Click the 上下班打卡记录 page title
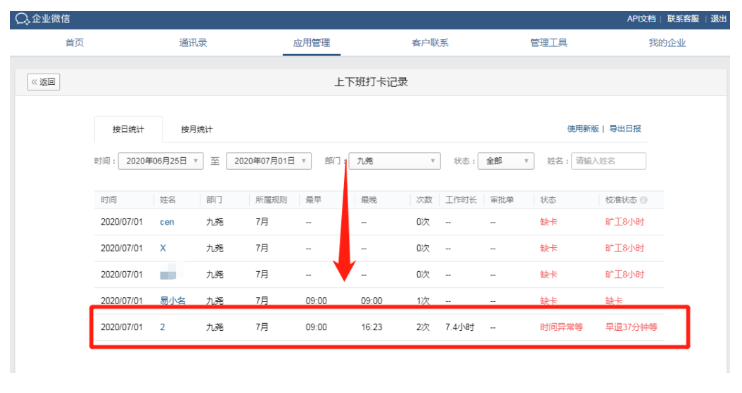 (x=371, y=82)
